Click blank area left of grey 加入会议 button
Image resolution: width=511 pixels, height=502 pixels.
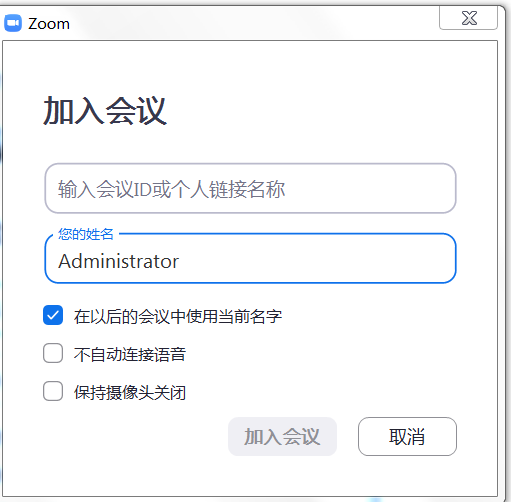(133, 436)
